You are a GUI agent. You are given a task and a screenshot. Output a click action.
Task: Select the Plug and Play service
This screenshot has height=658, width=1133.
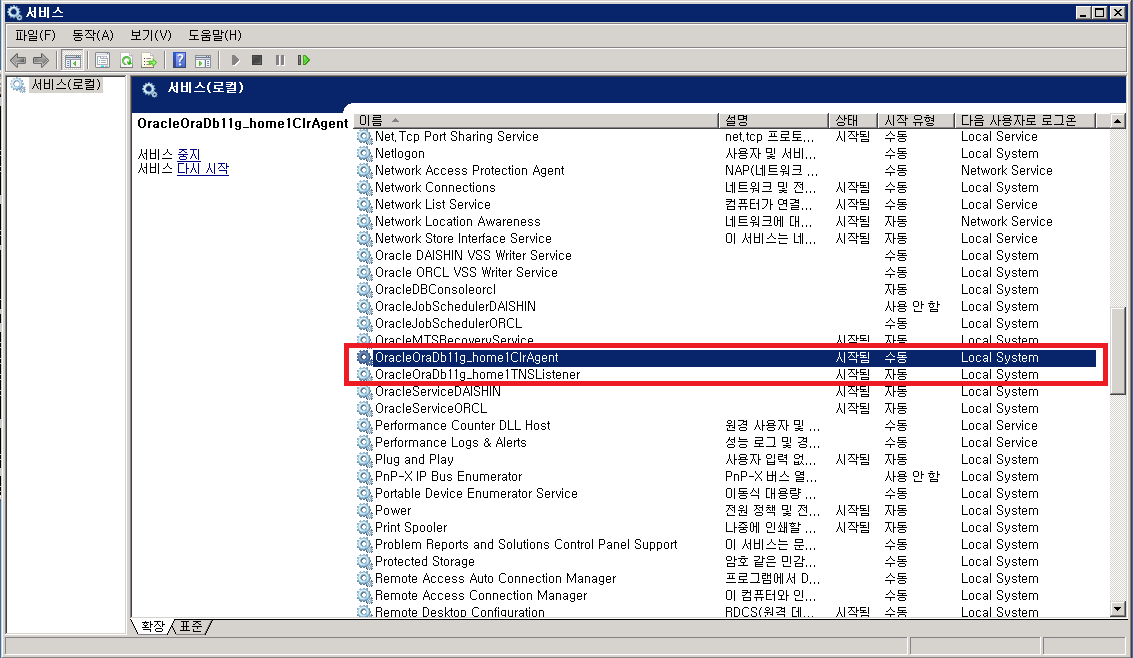pos(726,459)
